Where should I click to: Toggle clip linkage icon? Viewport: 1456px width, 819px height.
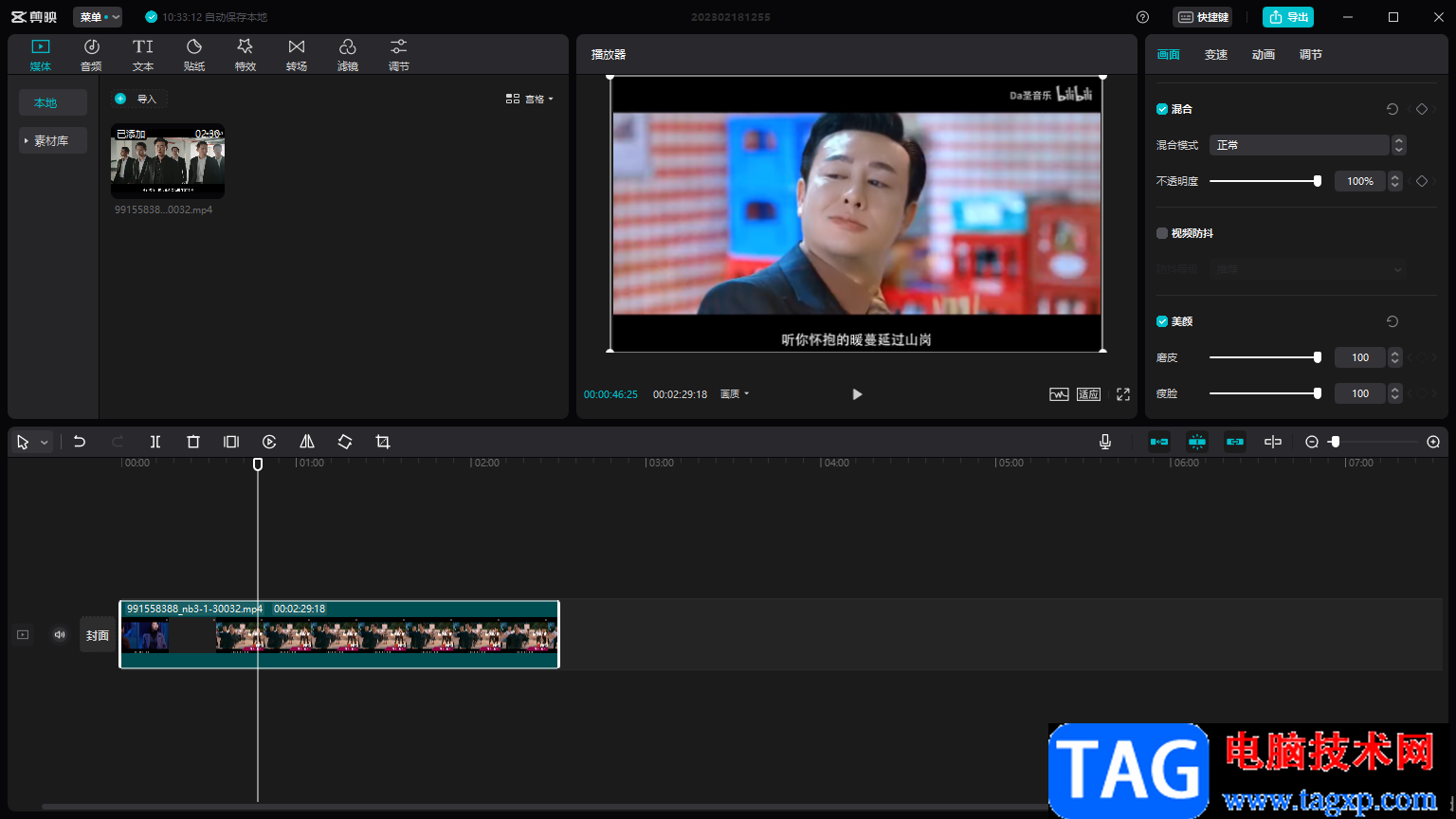pos(1235,442)
